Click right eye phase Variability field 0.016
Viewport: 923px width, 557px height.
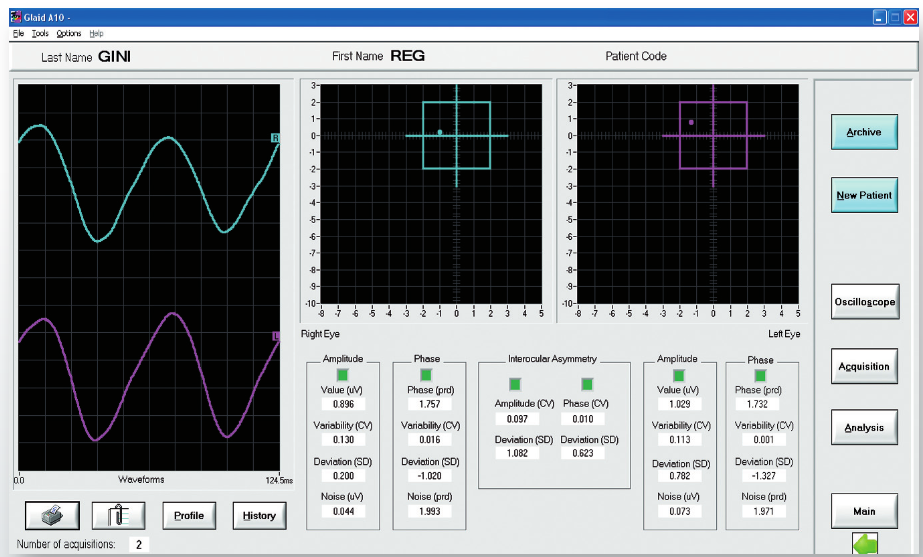[x=430, y=440]
